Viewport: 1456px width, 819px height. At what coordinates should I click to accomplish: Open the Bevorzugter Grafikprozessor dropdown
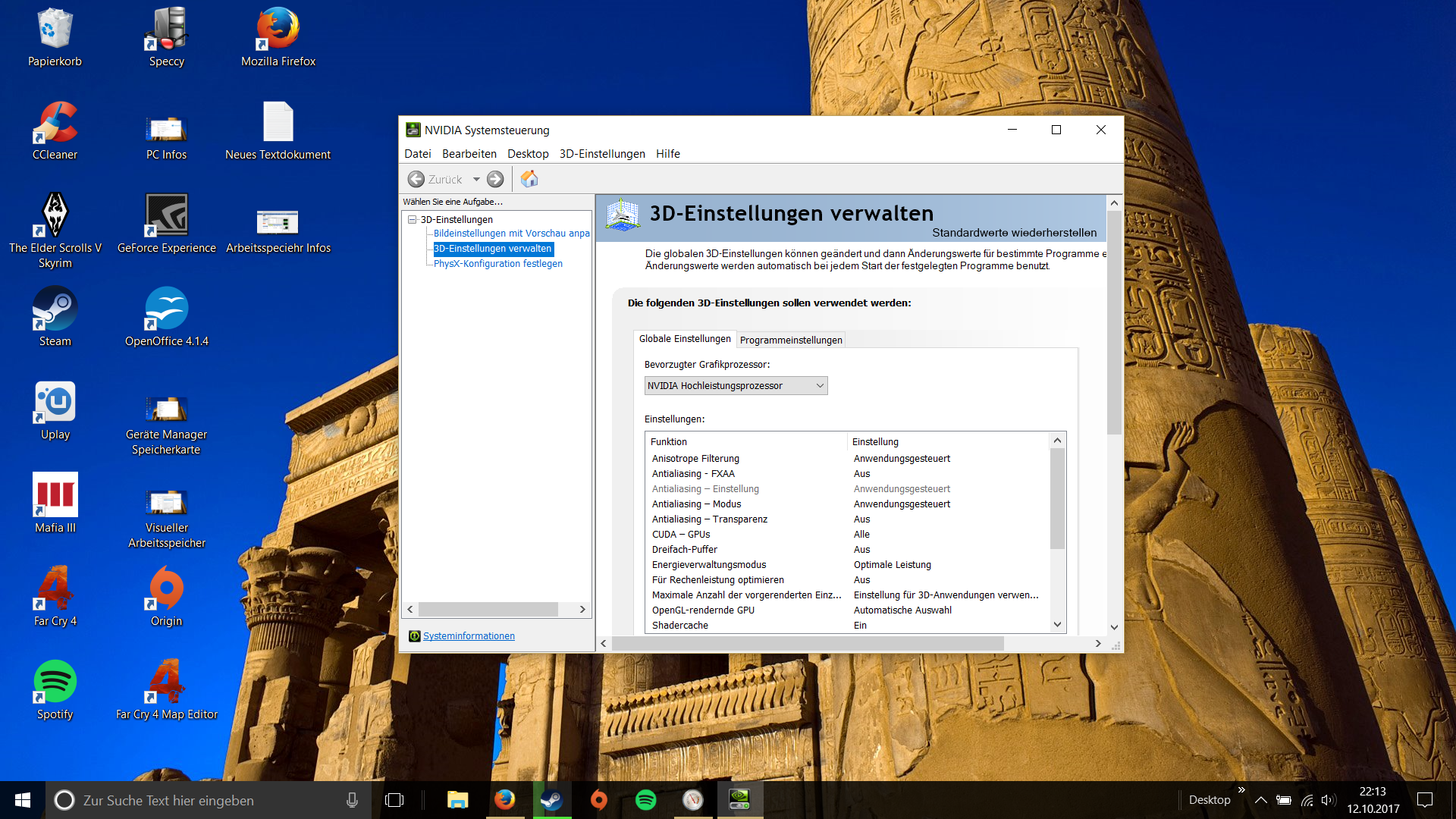(735, 386)
